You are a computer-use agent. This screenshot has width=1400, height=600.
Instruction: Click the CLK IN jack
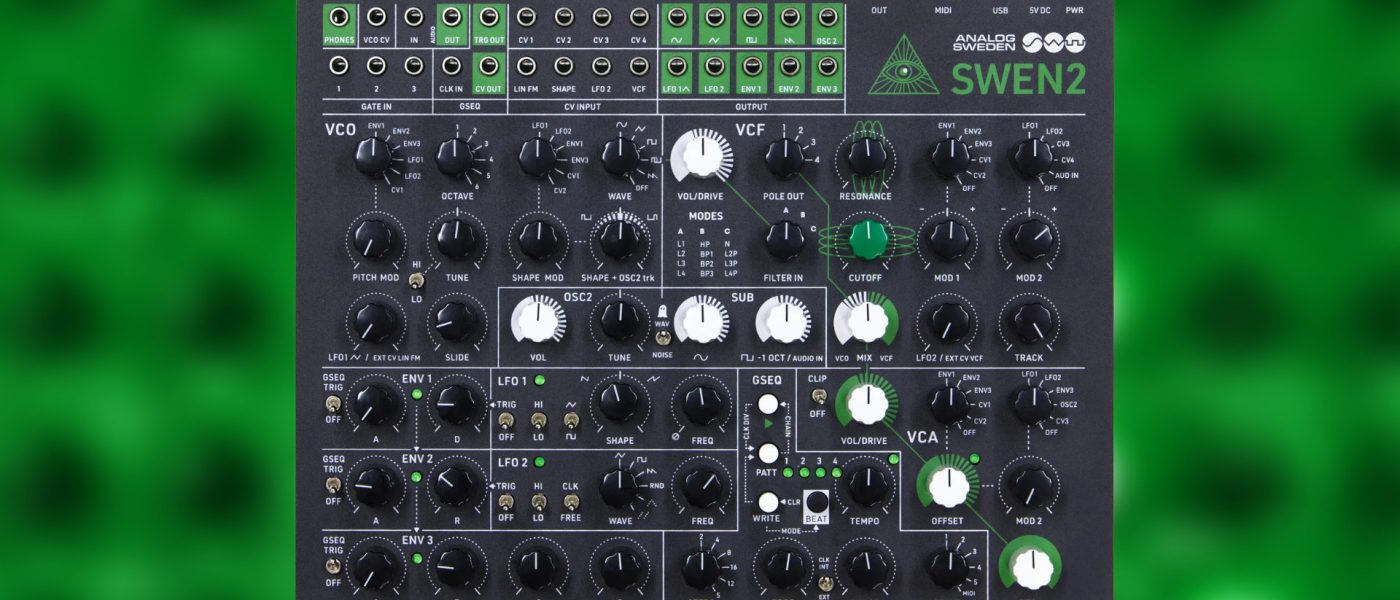[x=452, y=66]
